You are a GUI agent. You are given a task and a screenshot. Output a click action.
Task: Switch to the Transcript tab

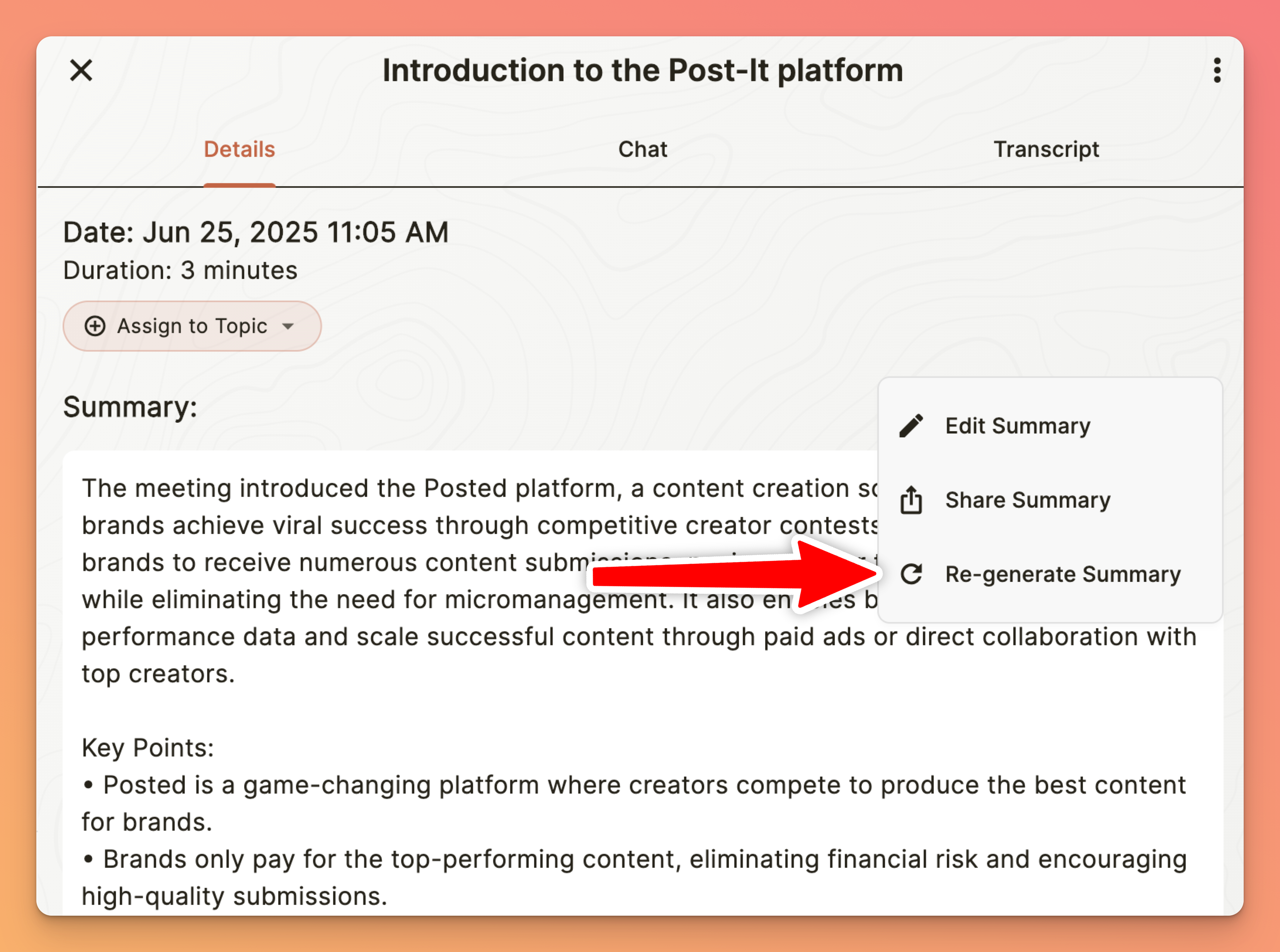tap(1046, 149)
